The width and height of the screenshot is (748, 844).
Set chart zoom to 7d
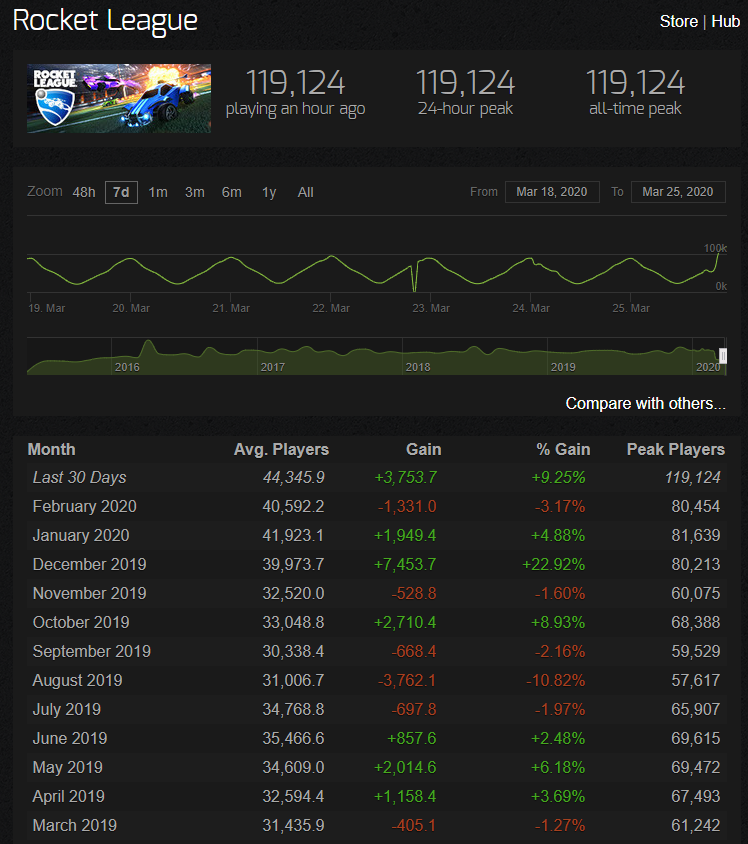click(121, 192)
